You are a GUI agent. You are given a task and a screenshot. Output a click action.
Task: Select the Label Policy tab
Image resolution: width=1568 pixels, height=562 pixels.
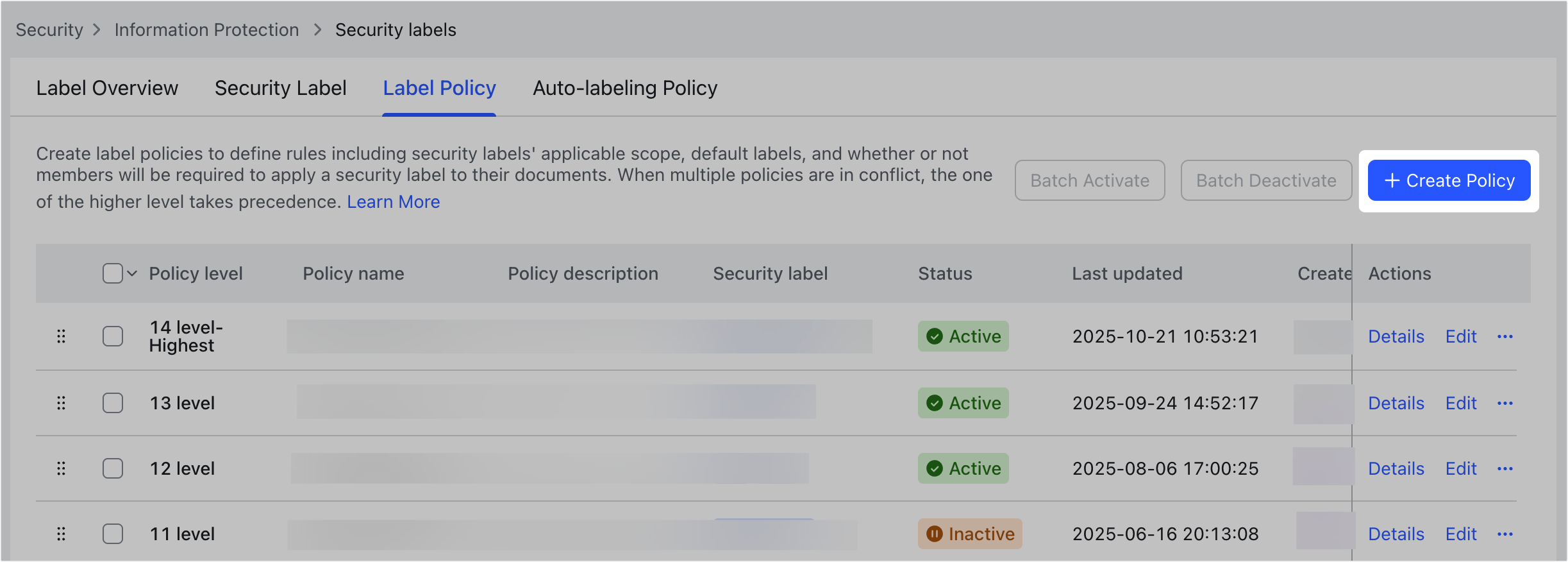(x=439, y=88)
